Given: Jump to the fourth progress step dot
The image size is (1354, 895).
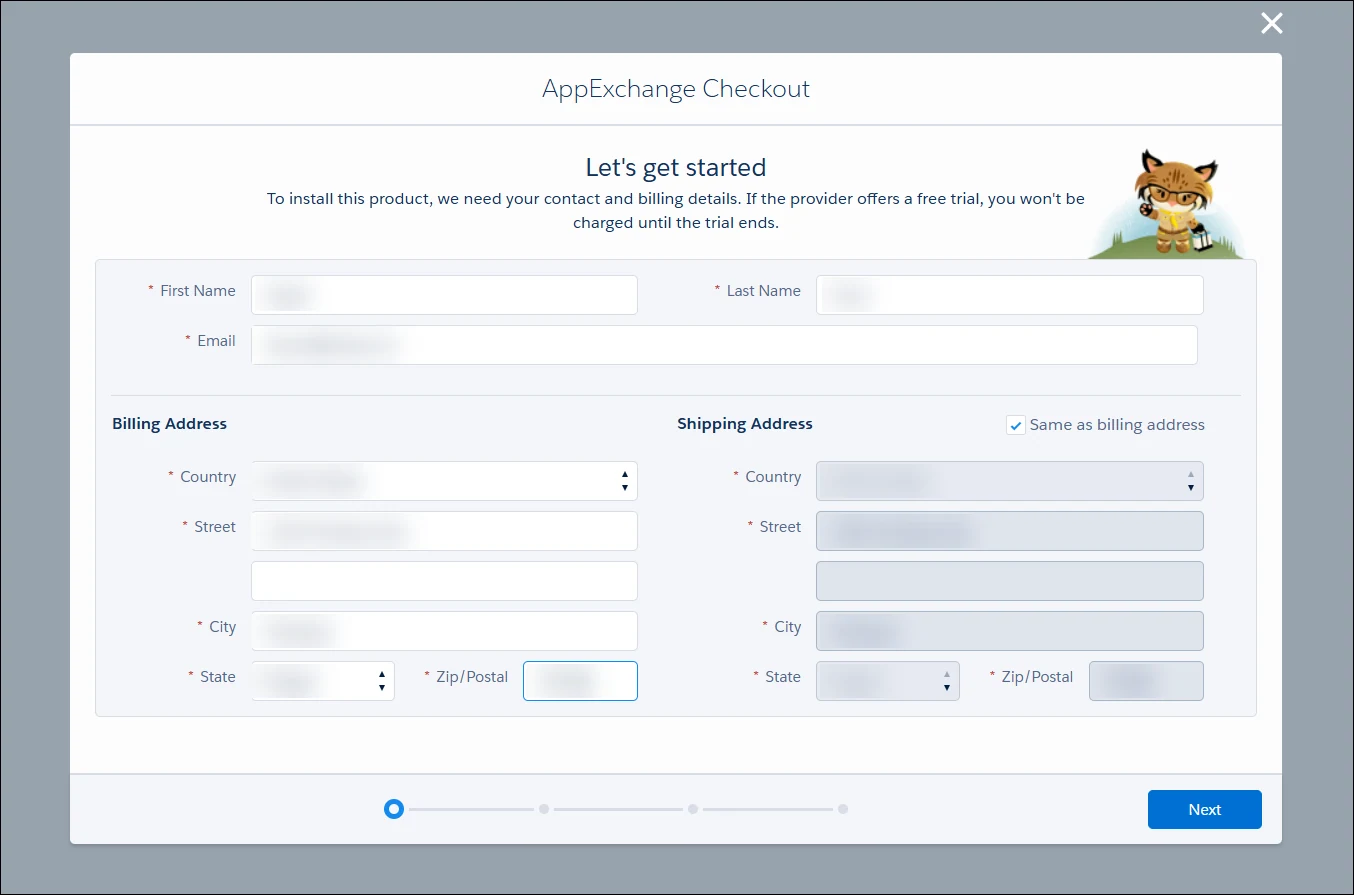Looking at the screenshot, I should [x=843, y=809].
